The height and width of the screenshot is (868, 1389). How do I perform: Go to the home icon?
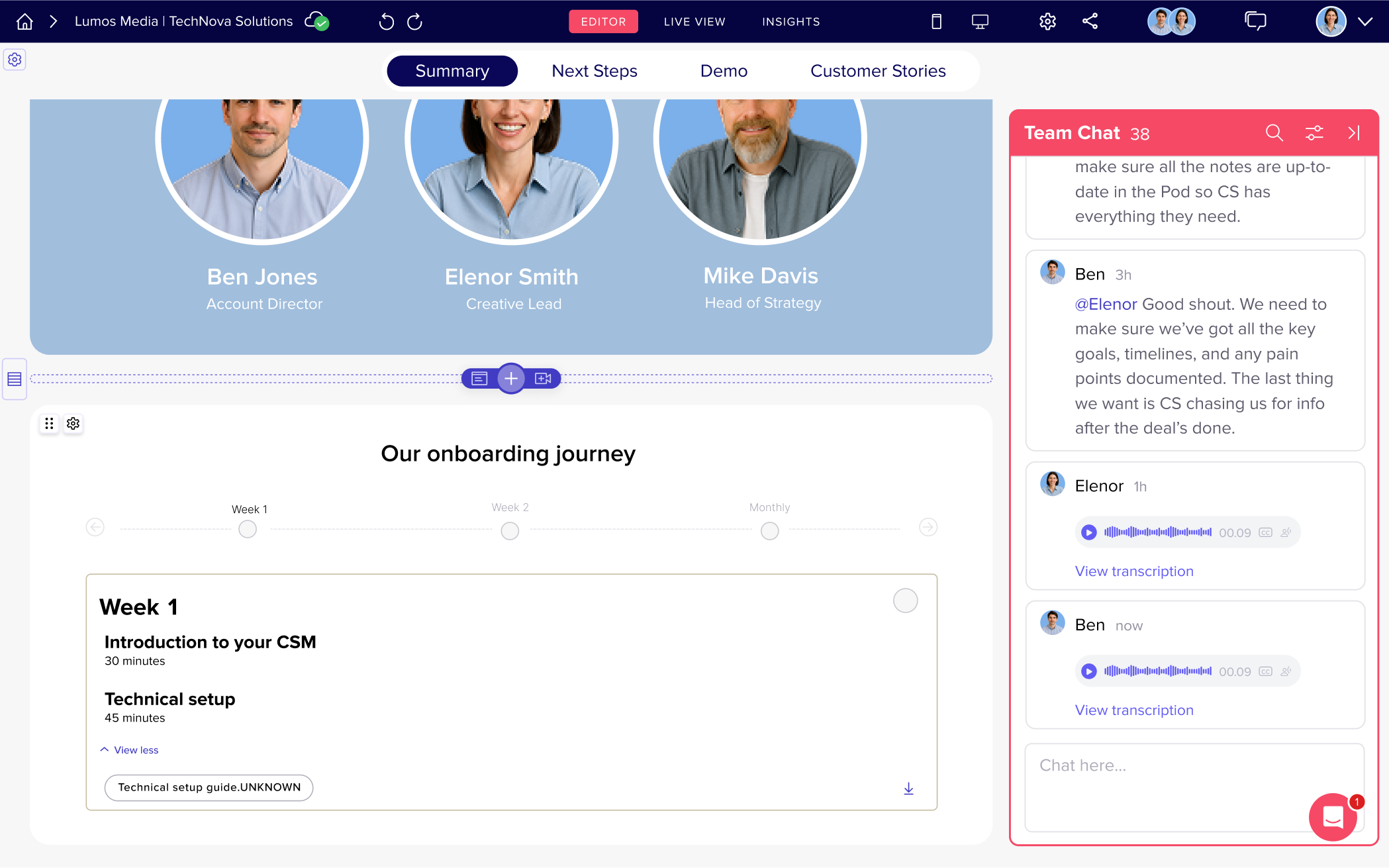[24, 22]
